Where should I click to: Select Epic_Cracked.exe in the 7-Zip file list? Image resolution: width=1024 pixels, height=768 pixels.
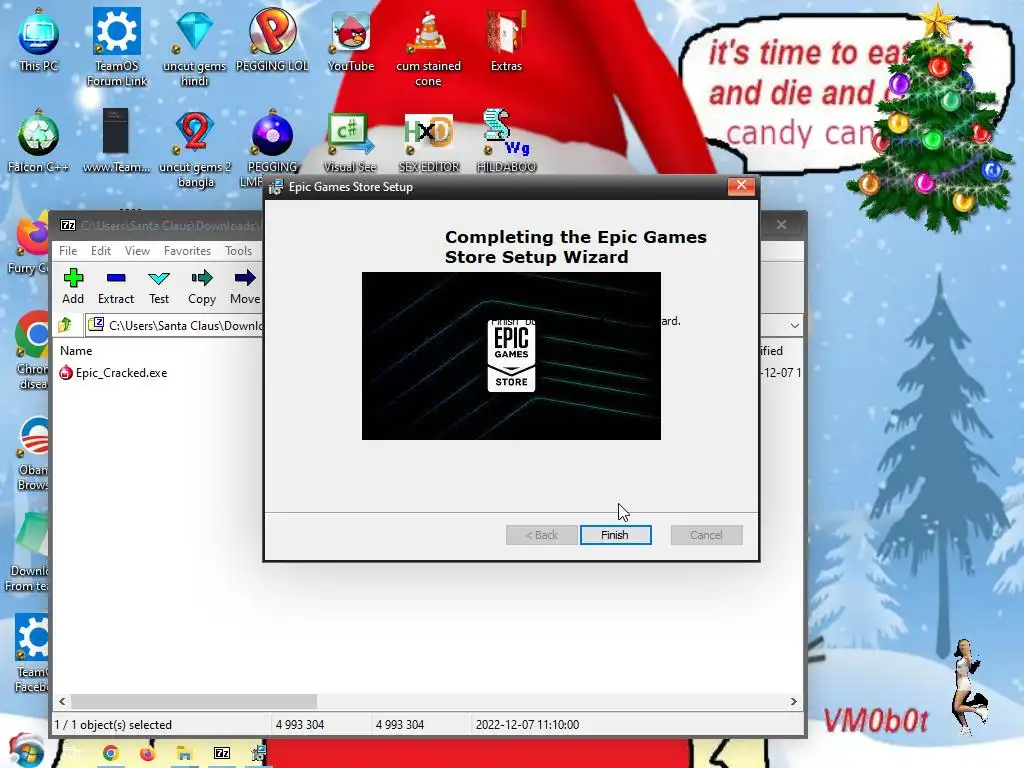pos(114,373)
